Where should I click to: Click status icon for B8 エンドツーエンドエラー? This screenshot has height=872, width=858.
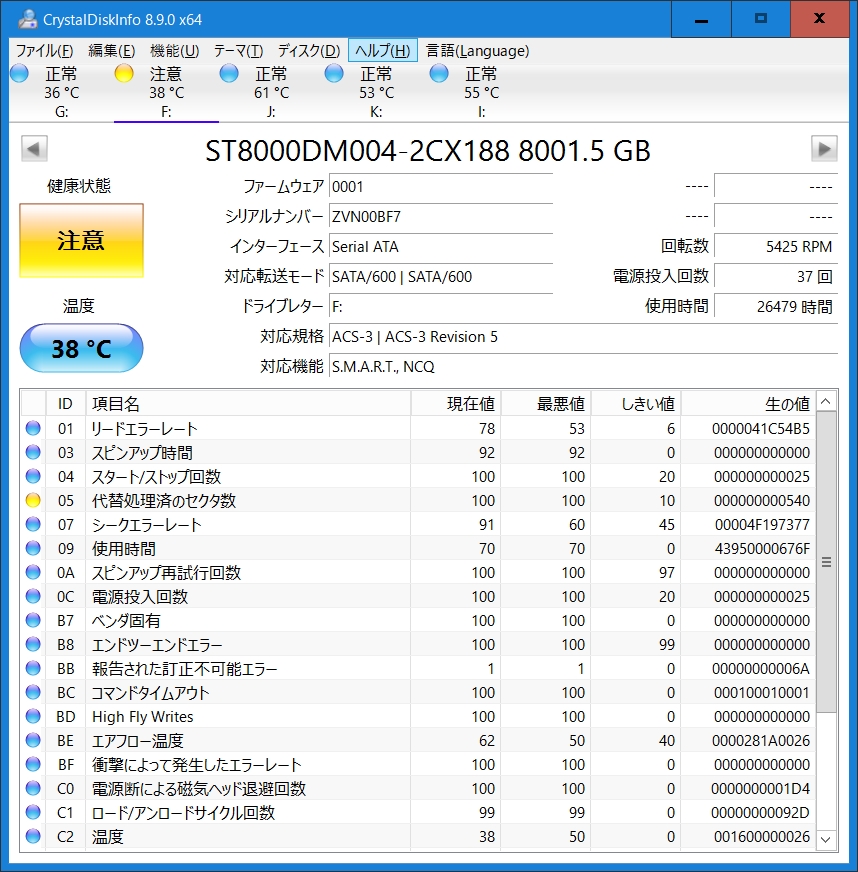tap(33, 644)
